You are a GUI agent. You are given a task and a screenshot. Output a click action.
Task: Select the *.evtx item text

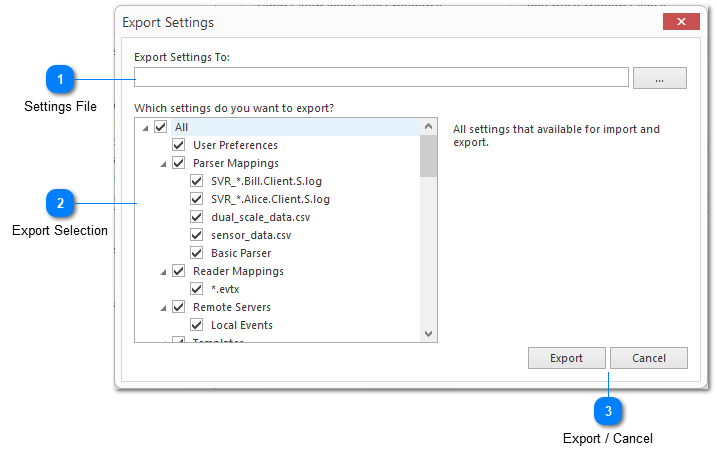(x=225, y=289)
